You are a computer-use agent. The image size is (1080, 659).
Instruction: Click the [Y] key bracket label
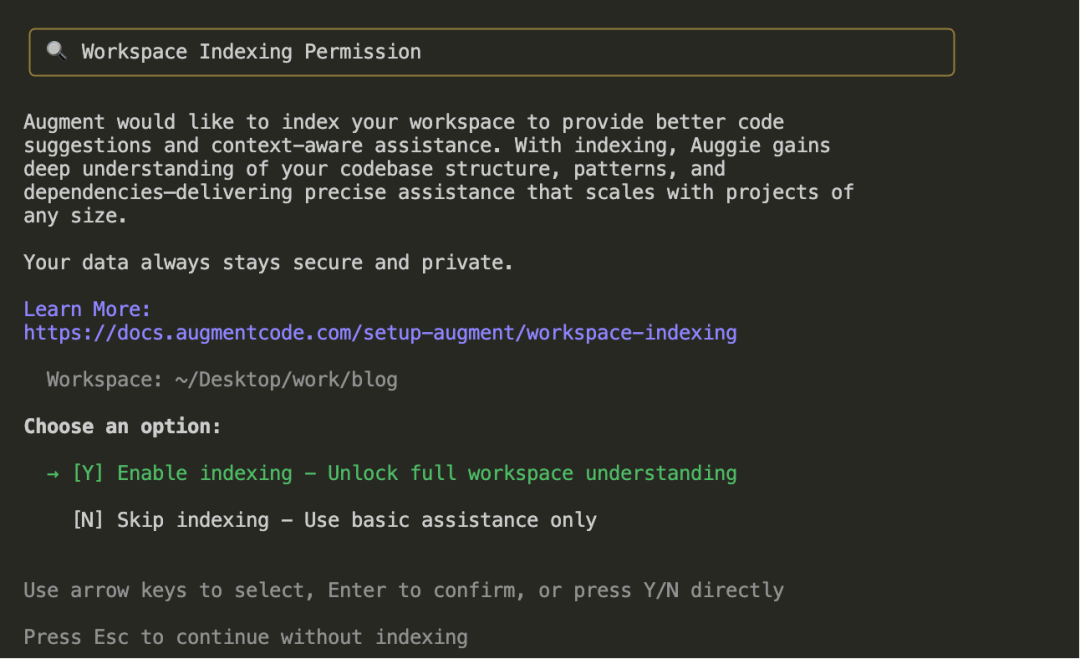[x=88, y=473]
